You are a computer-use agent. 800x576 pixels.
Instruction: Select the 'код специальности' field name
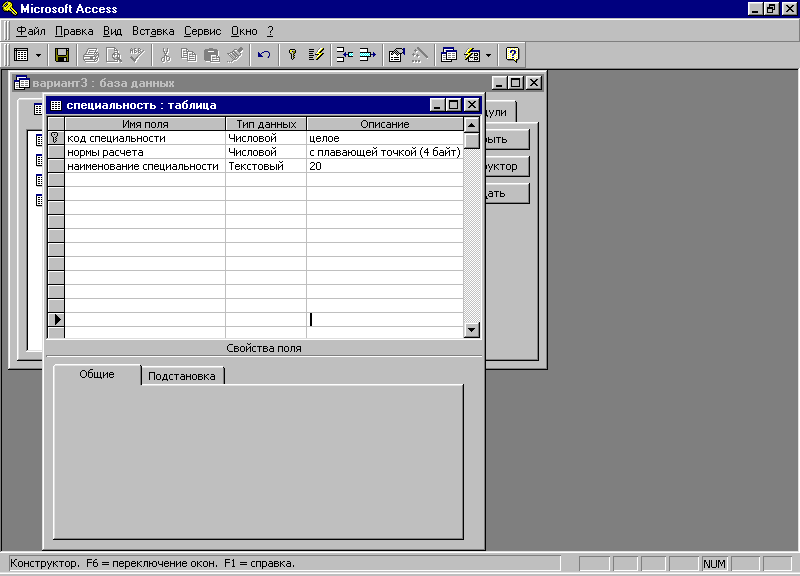[x=145, y=138]
